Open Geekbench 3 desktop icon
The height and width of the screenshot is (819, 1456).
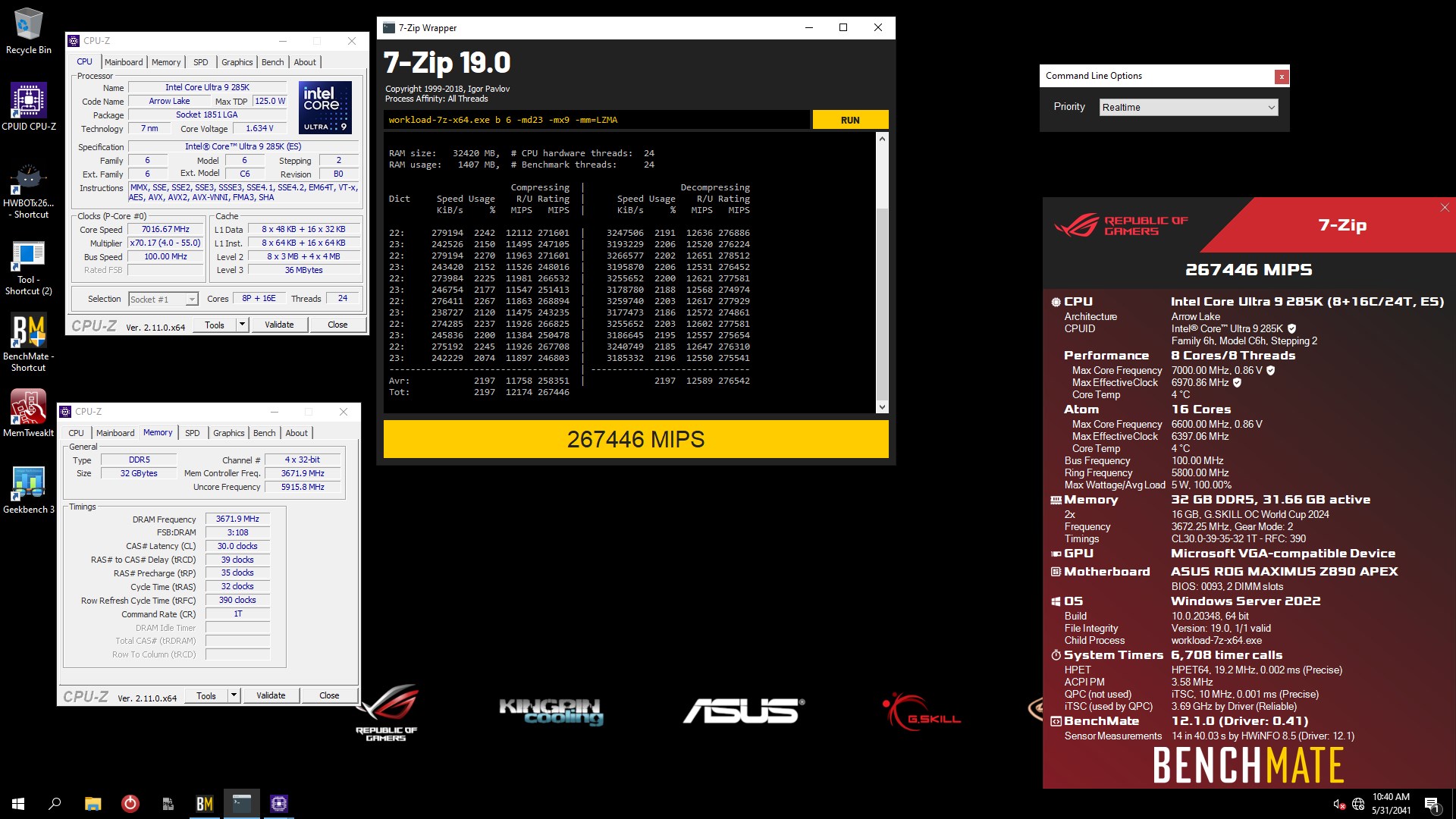(x=29, y=489)
